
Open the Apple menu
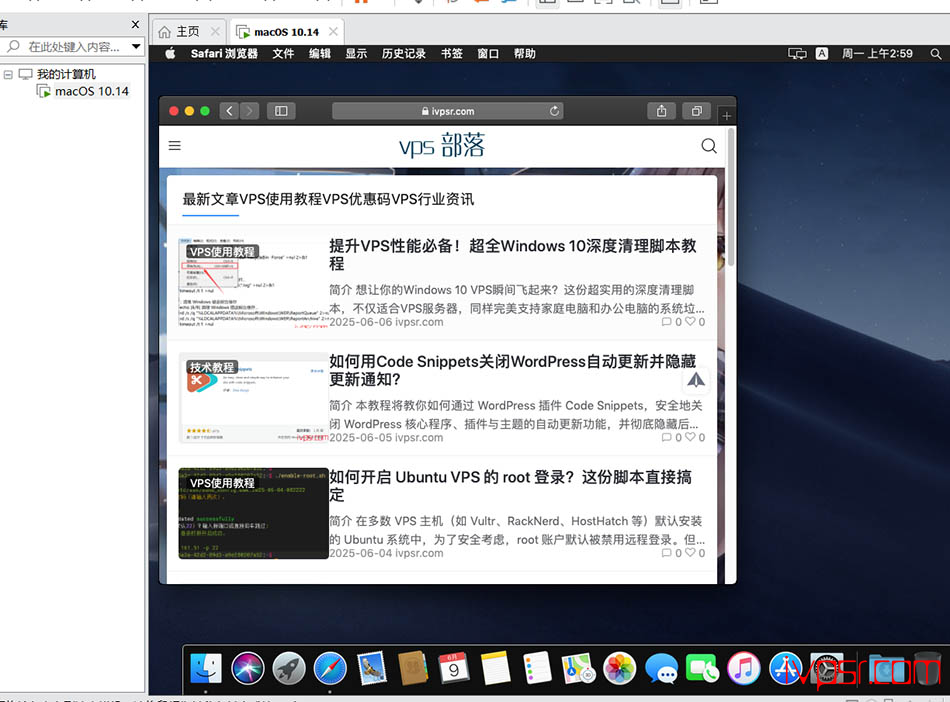coord(170,53)
